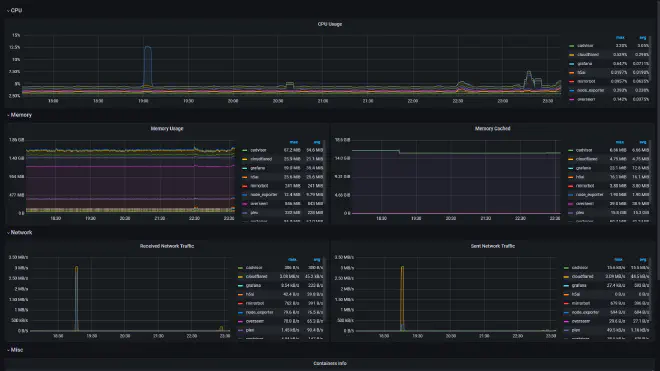Click grafana color swatch in CPU Usage legend
This screenshot has height=371, width=660.
571,64
